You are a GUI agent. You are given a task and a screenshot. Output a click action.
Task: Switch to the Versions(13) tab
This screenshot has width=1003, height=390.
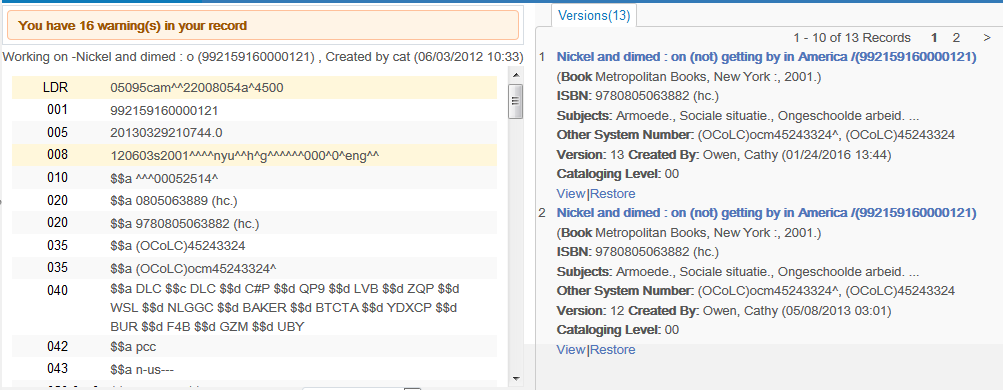point(594,16)
